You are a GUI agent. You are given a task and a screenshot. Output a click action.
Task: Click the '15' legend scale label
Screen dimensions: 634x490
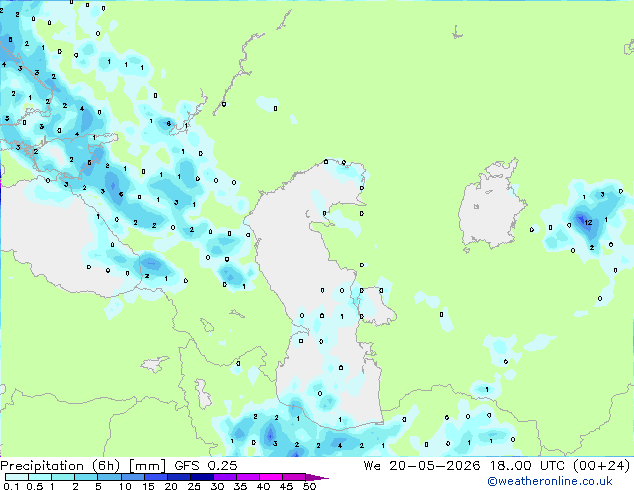click(148, 486)
